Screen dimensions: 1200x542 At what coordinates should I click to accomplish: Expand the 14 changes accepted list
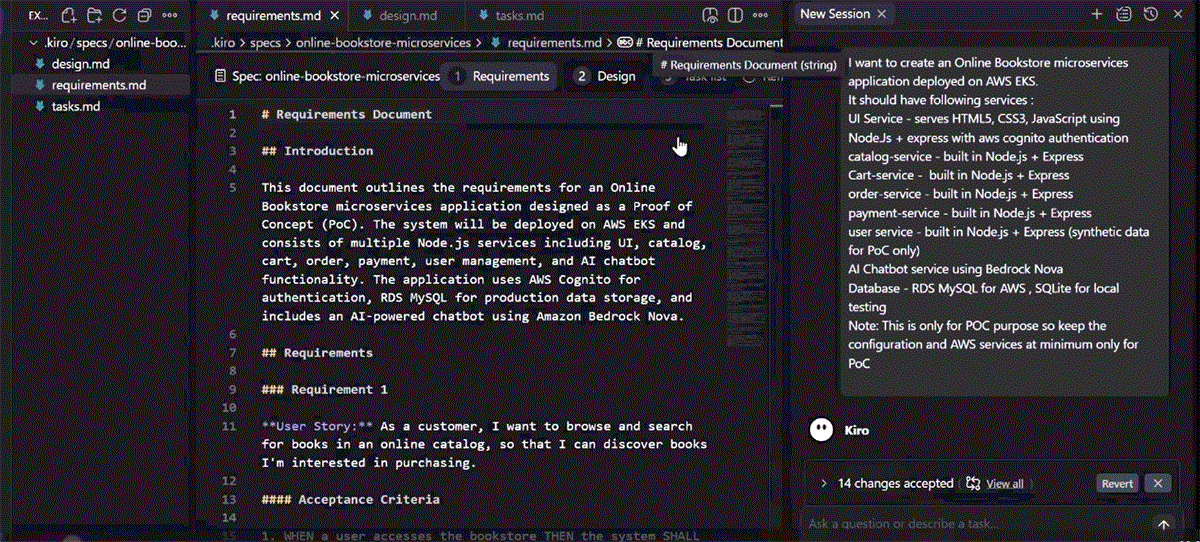pos(823,483)
